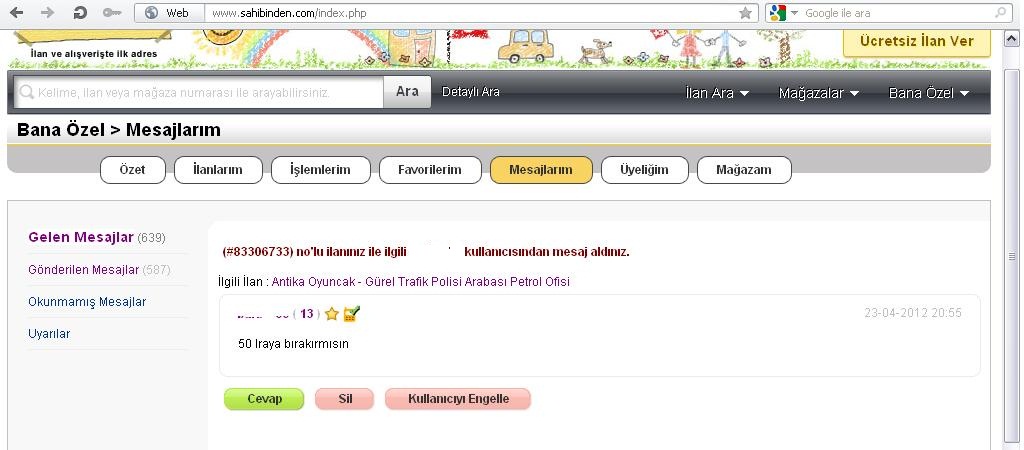Image resolution: width=1024 pixels, height=450 pixels.
Task: Switch to the İlanlarım tab
Action: 218,170
